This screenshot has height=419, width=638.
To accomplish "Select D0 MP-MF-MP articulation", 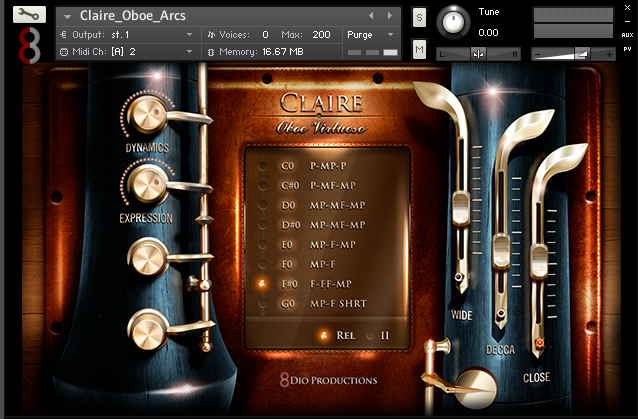I will pos(312,205).
